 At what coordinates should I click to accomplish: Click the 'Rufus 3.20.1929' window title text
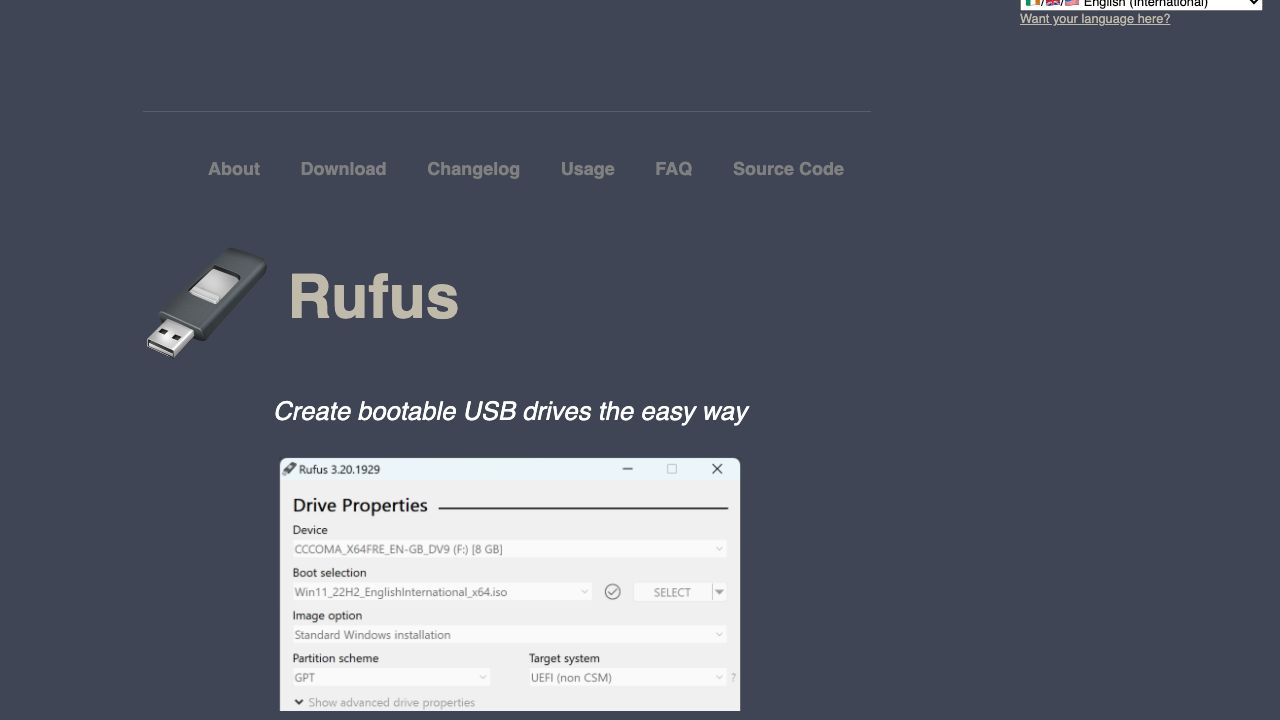[339, 469]
